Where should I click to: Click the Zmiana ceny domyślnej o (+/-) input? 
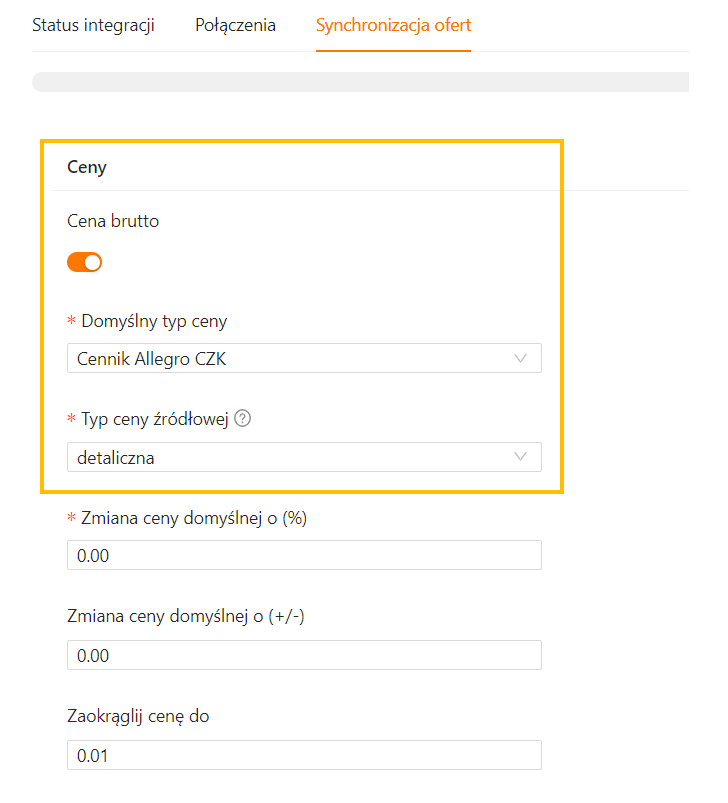(x=304, y=655)
